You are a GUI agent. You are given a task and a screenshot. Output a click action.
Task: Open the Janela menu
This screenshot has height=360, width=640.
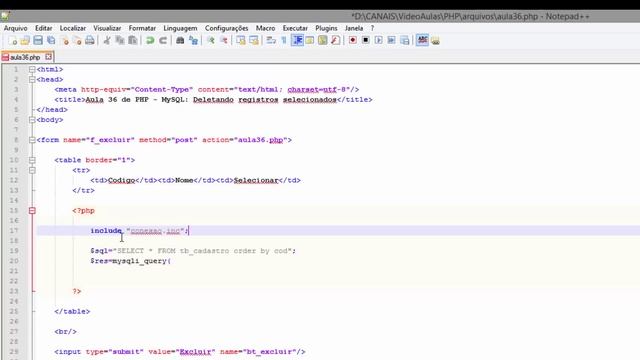coord(353,28)
